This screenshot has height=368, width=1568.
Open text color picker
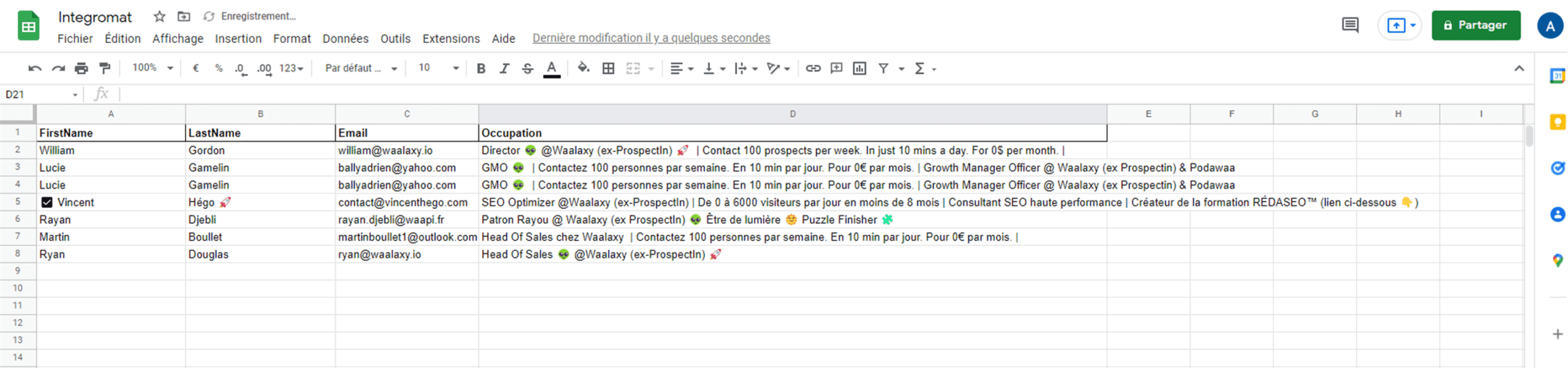click(x=552, y=69)
